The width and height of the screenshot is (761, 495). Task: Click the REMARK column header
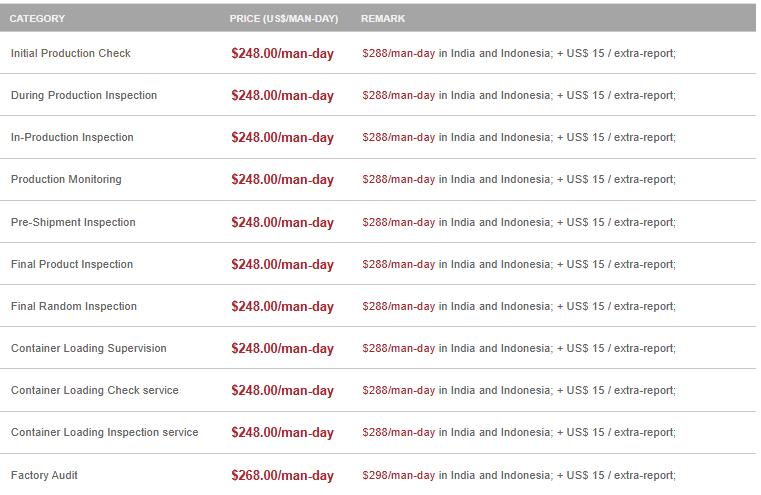[x=383, y=19]
